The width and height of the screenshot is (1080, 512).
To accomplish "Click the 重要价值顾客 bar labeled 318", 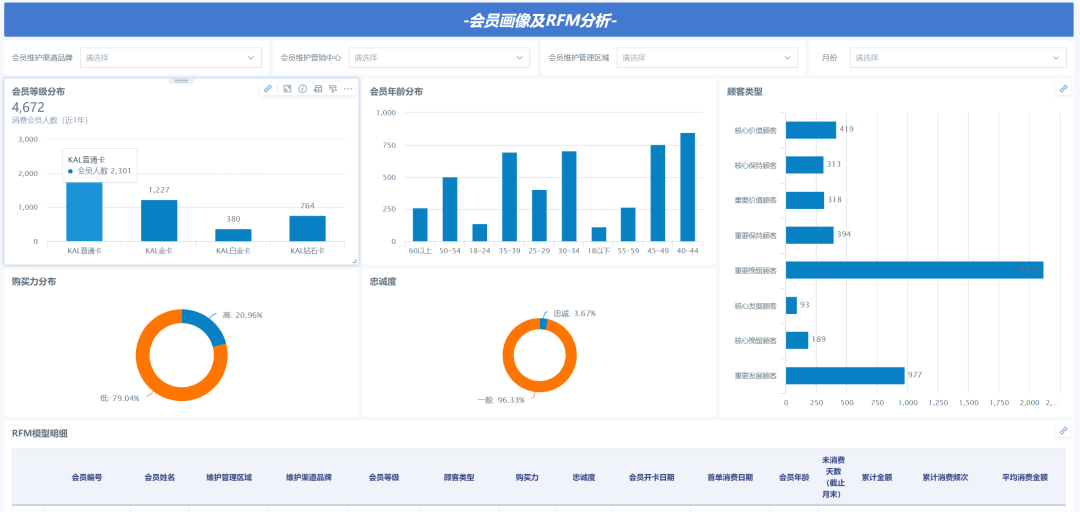I will (x=804, y=200).
